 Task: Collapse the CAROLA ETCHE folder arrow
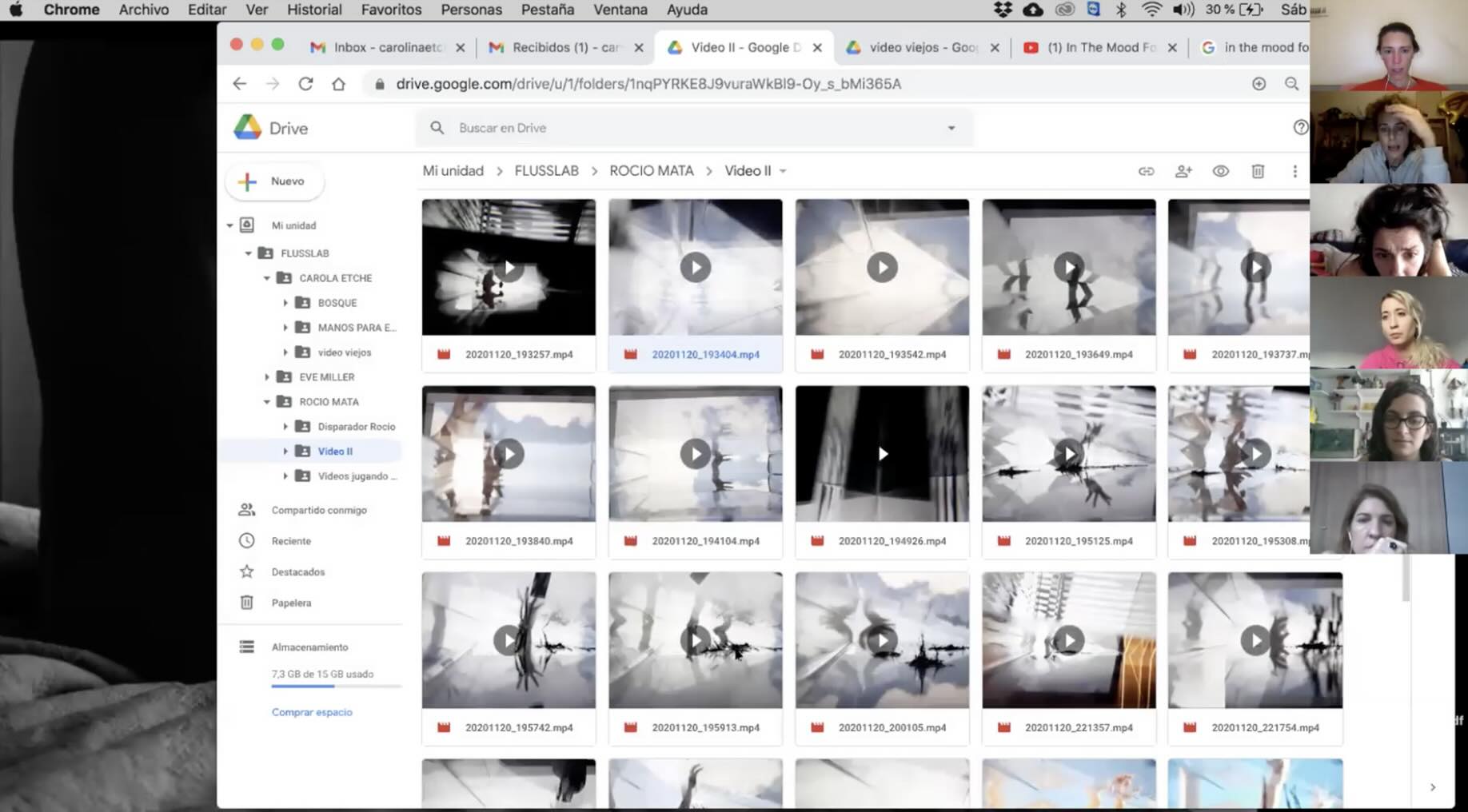[267, 278]
